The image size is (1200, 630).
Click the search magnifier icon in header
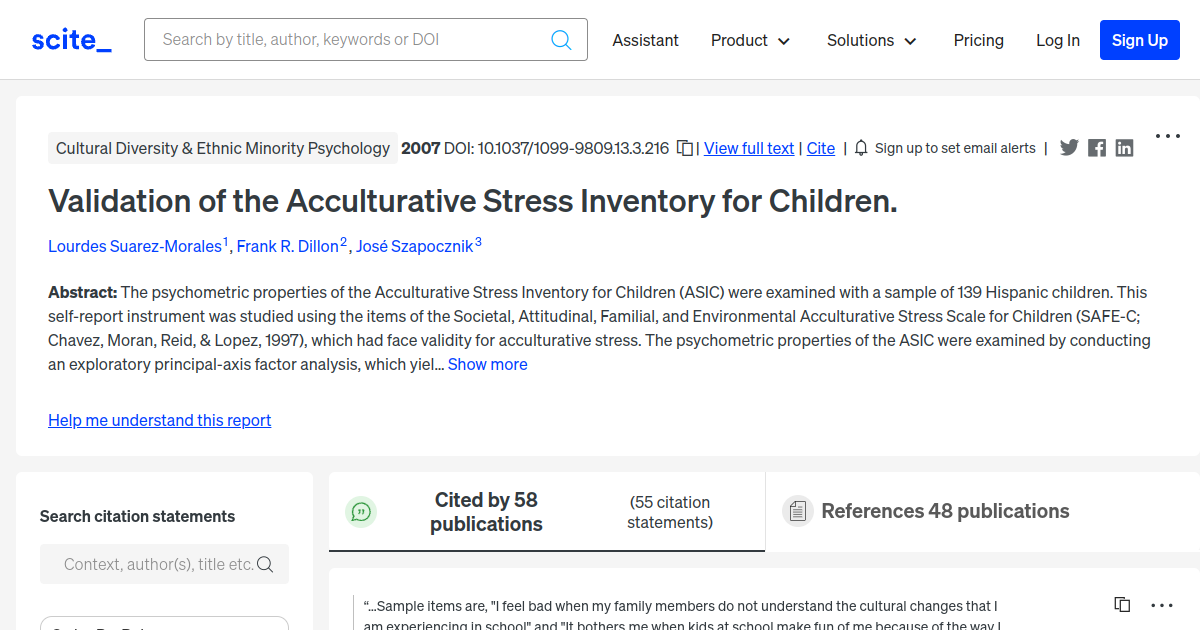pyautogui.click(x=561, y=40)
